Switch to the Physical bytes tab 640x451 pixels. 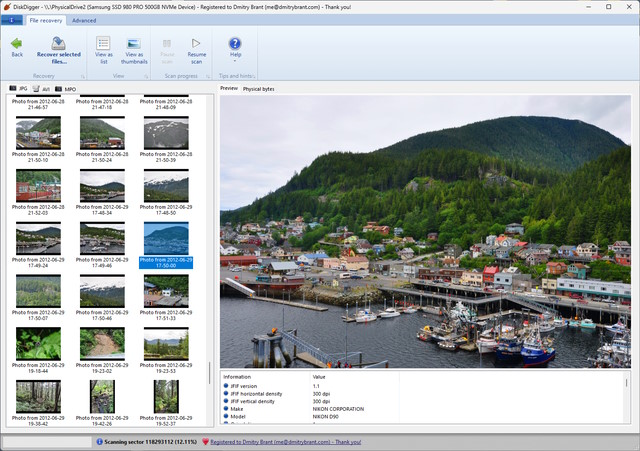[x=259, y=89]
